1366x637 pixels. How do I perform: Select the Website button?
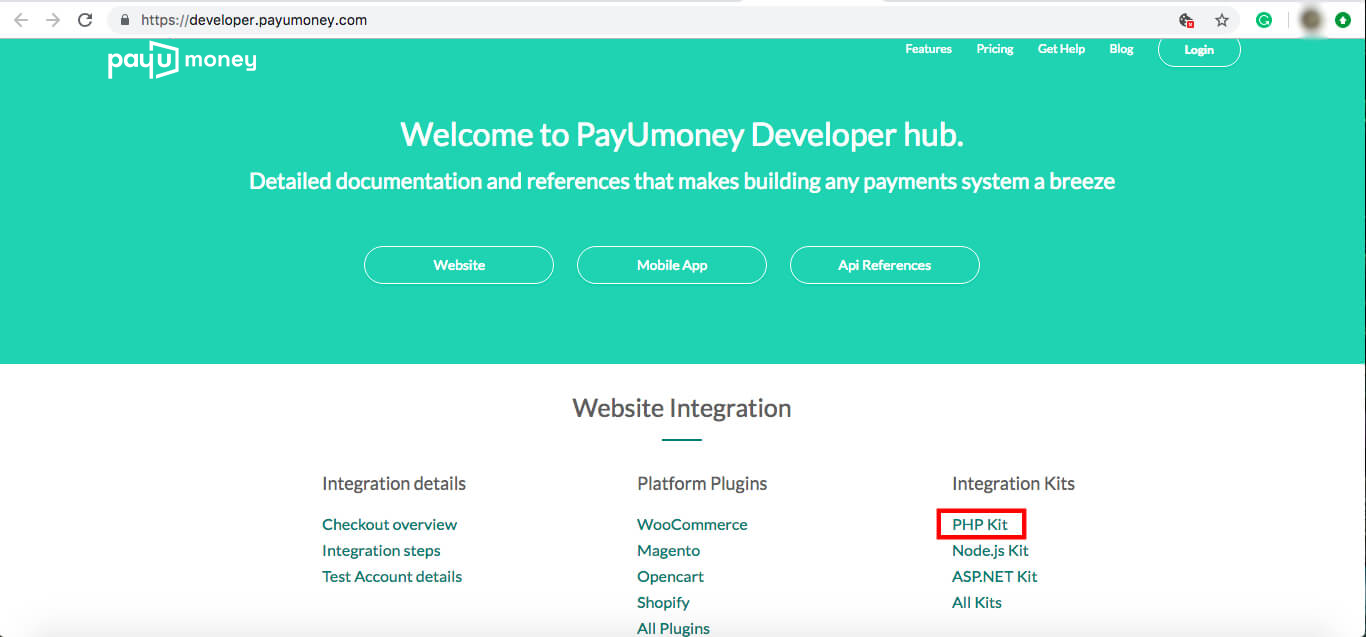(459, 265)
